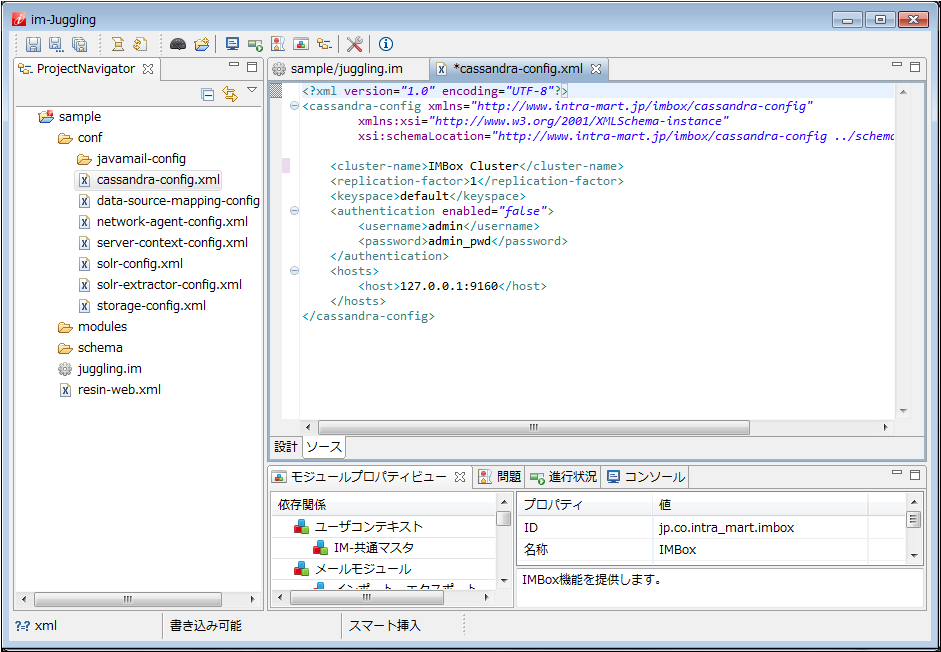Minimize the bottom view panel
Image resolution: width=941 pixels, height=652 pixels.
pyautogui.click(x=897, y=473)
